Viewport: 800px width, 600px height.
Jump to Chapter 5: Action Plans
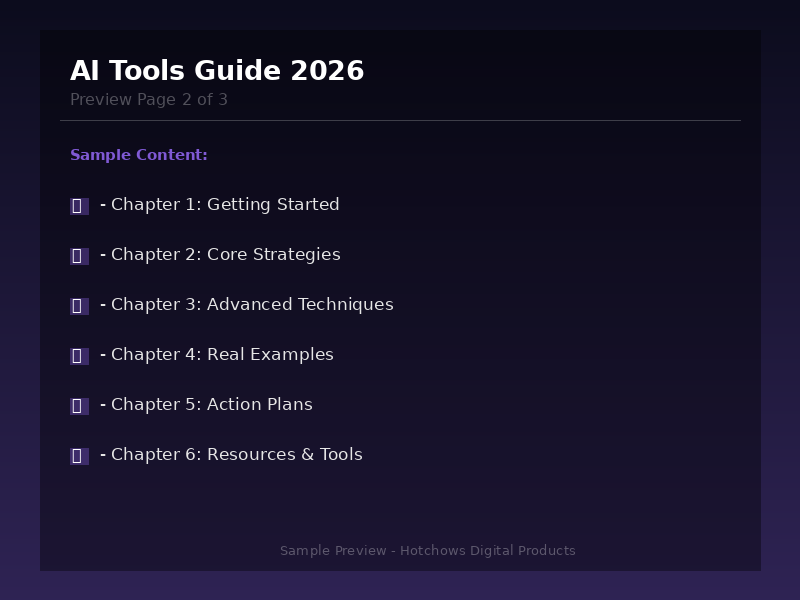(x=211, y=405)
